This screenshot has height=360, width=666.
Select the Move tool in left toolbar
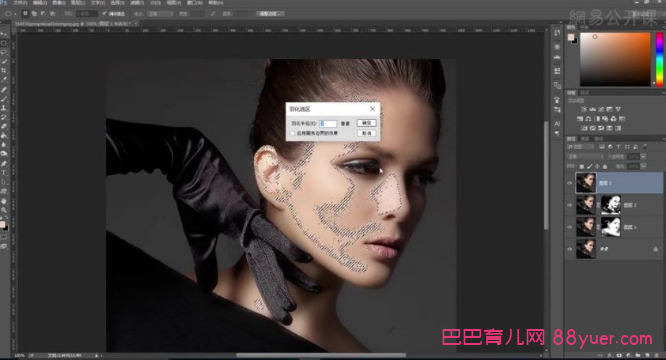pos(4,34)
